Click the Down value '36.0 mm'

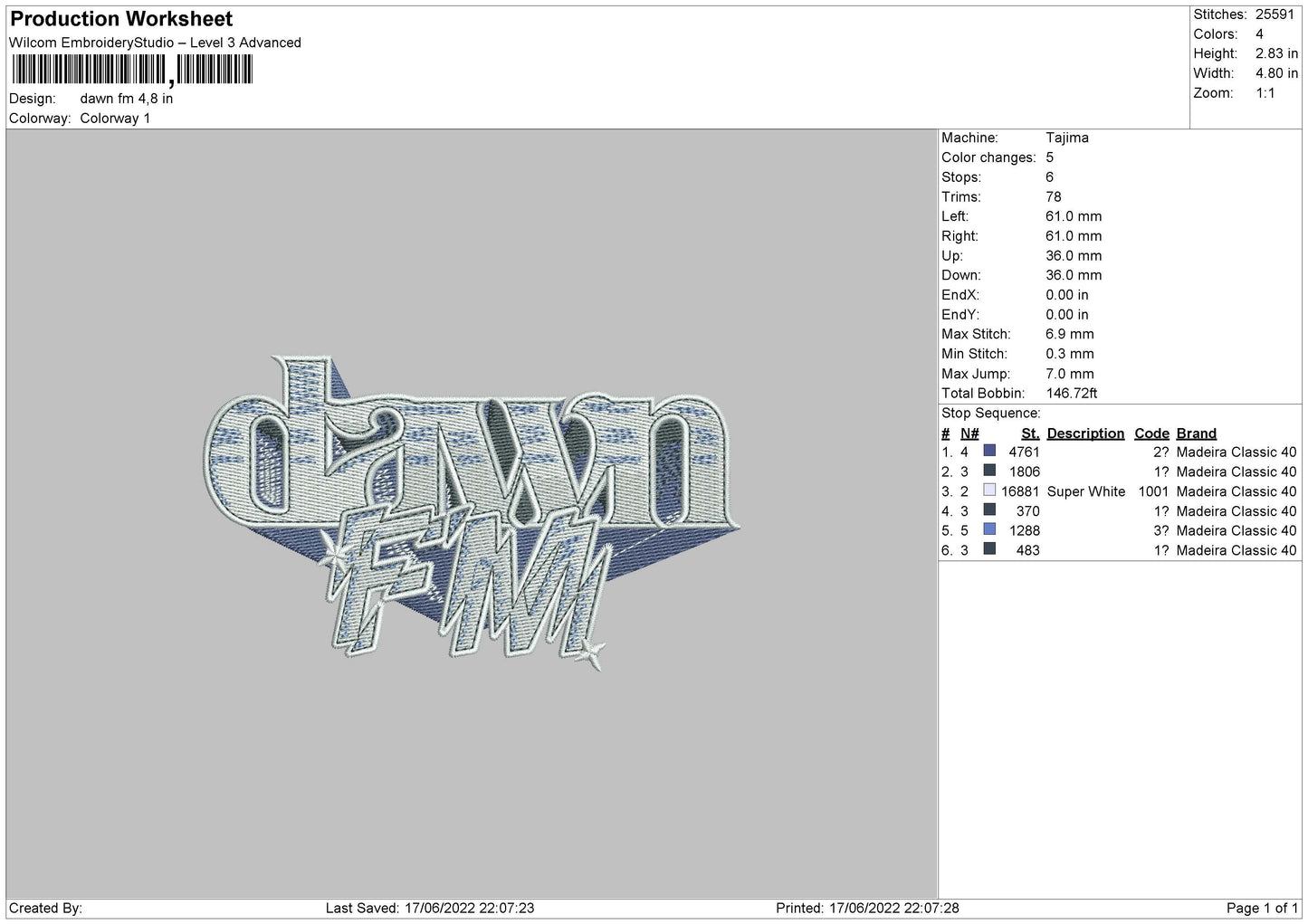pyautogui.click(x=1074, y=275)
